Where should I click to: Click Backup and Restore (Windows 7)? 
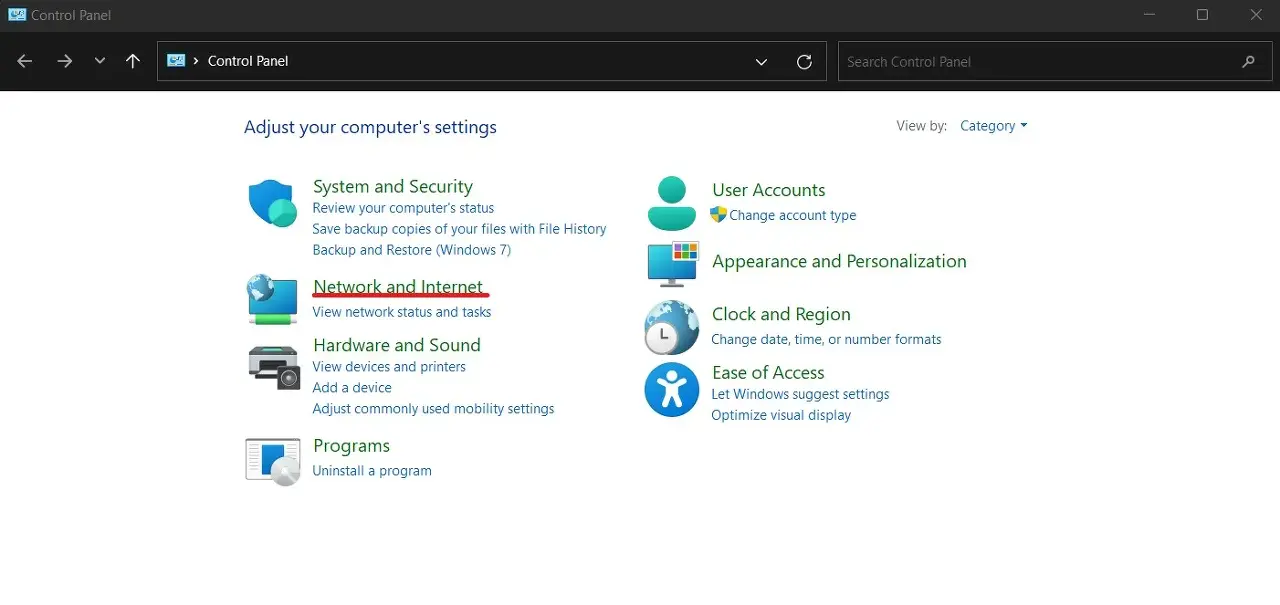click(412, 250)
